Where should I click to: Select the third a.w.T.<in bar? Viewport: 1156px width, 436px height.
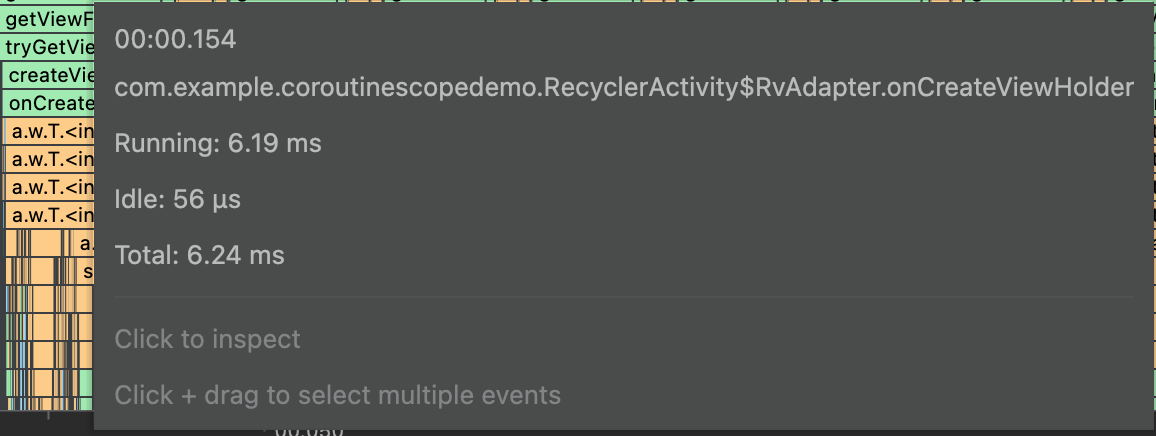50,187
